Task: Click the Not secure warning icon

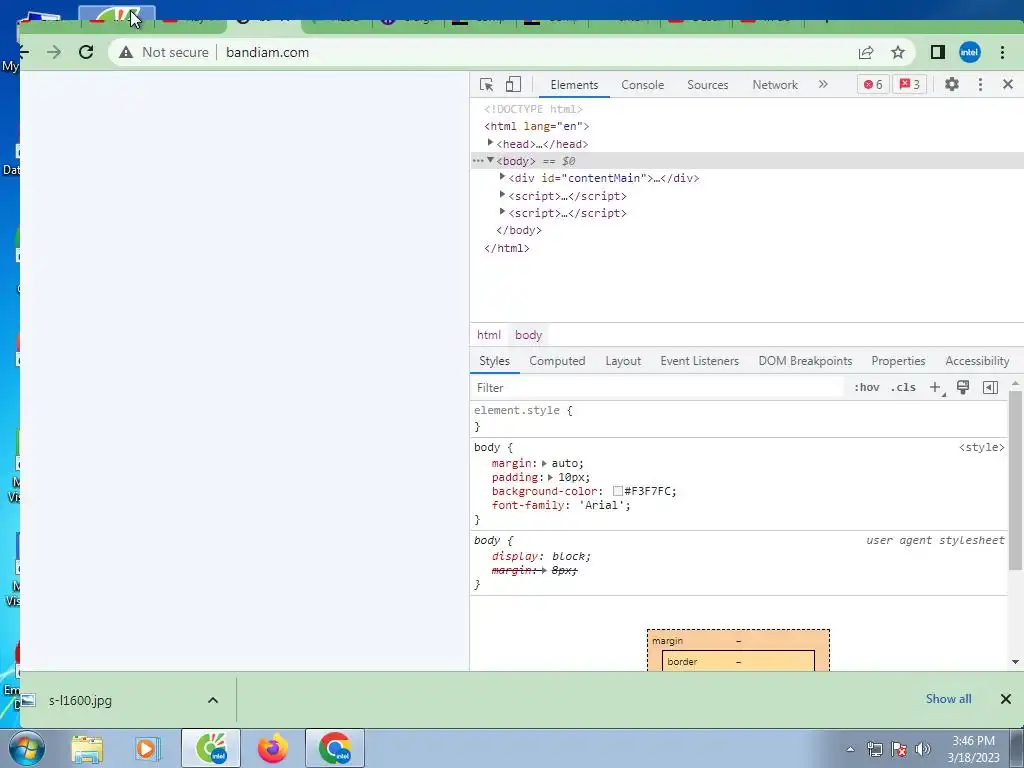Action: (126, 52)
